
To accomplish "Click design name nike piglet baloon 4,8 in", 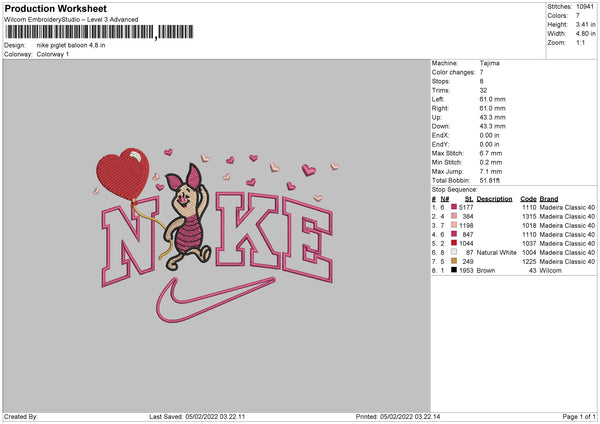I will click(71, 45).
